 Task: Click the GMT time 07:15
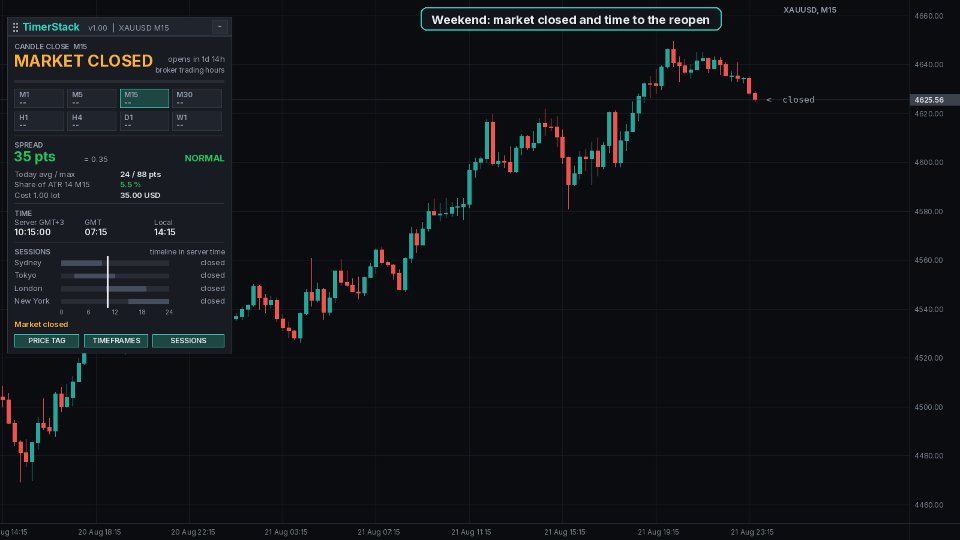(x=96, y=233)
